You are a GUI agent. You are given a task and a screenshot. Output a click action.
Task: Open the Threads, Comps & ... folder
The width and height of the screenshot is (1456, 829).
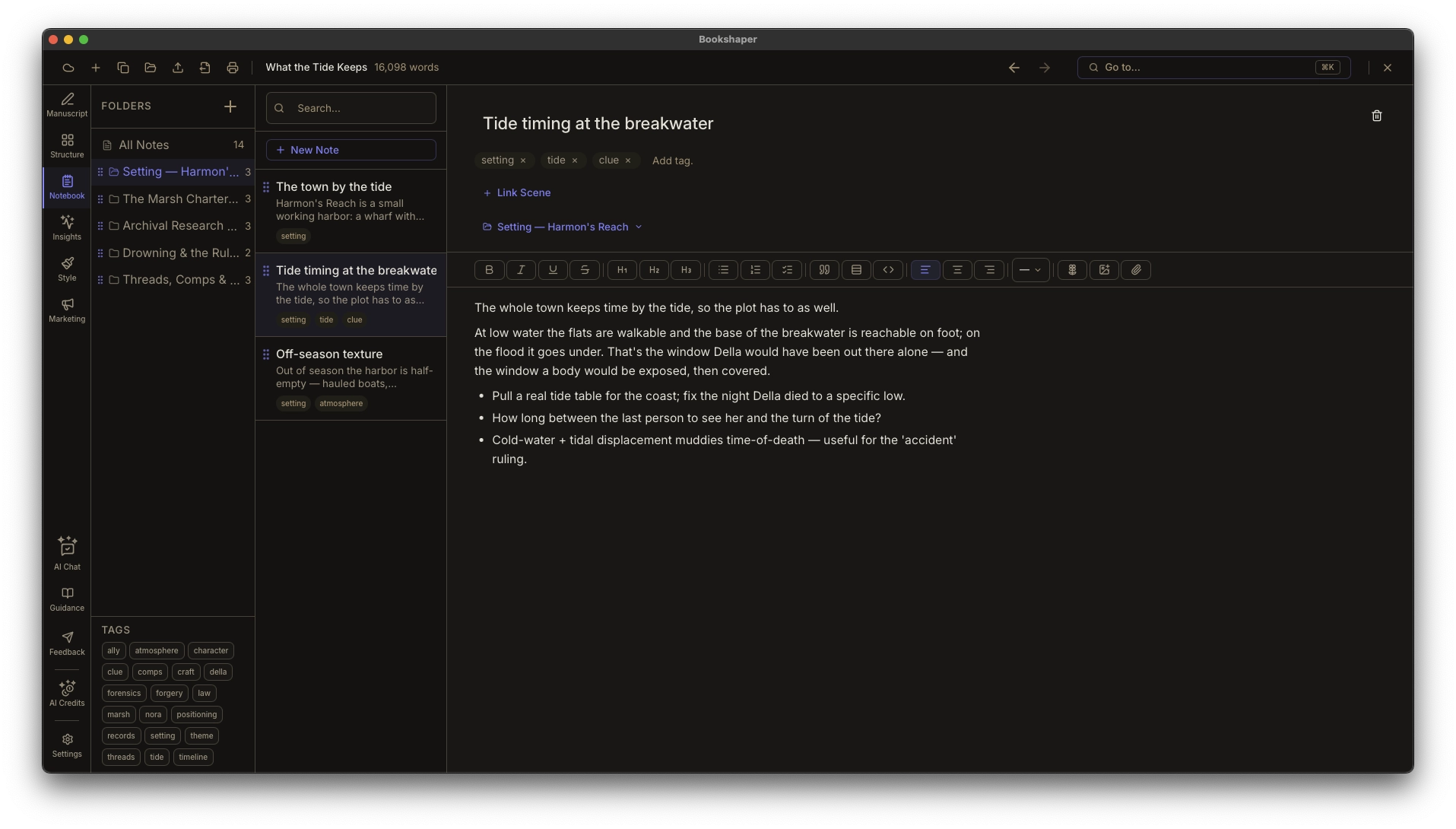pos(173,280)
